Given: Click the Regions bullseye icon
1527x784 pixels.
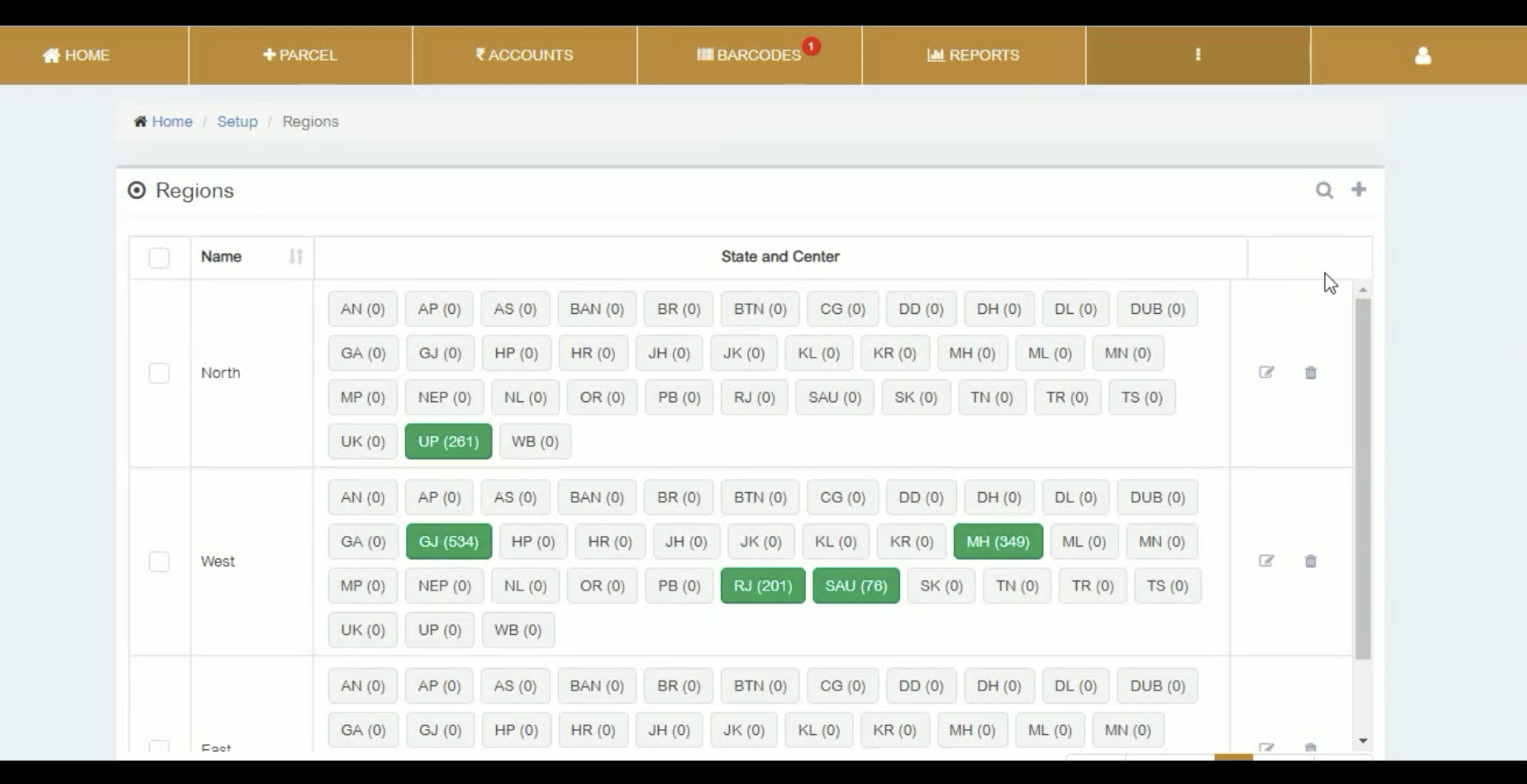Looking at the screenshot, I should point(137,190).
